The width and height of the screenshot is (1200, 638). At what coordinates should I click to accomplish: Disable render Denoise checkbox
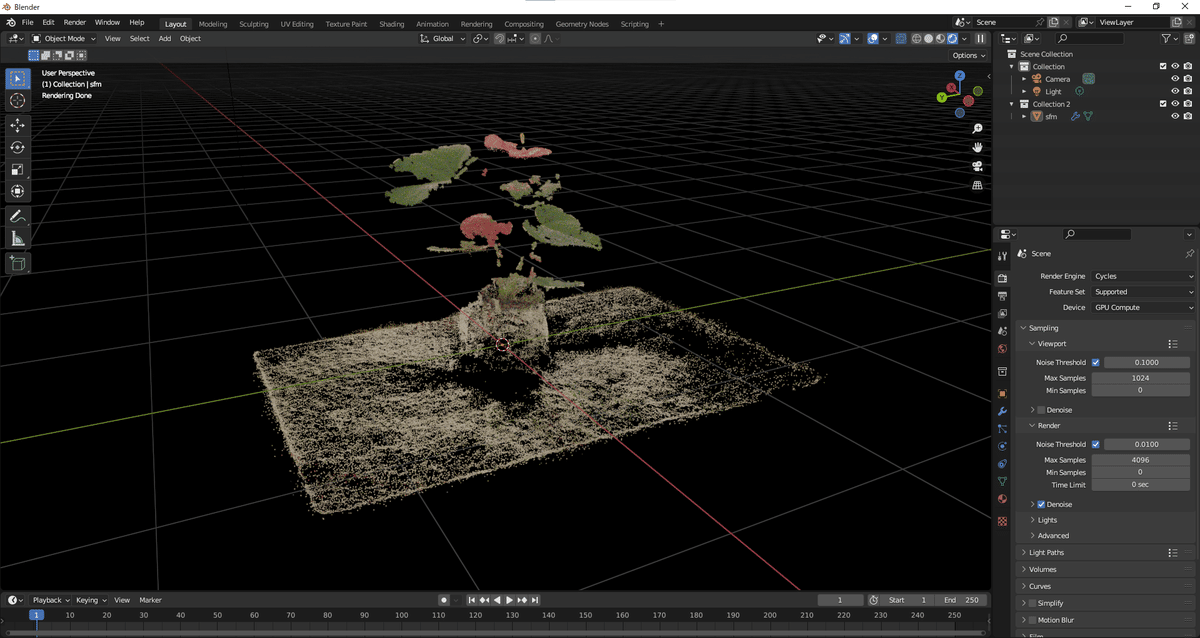coord(1041,504)
